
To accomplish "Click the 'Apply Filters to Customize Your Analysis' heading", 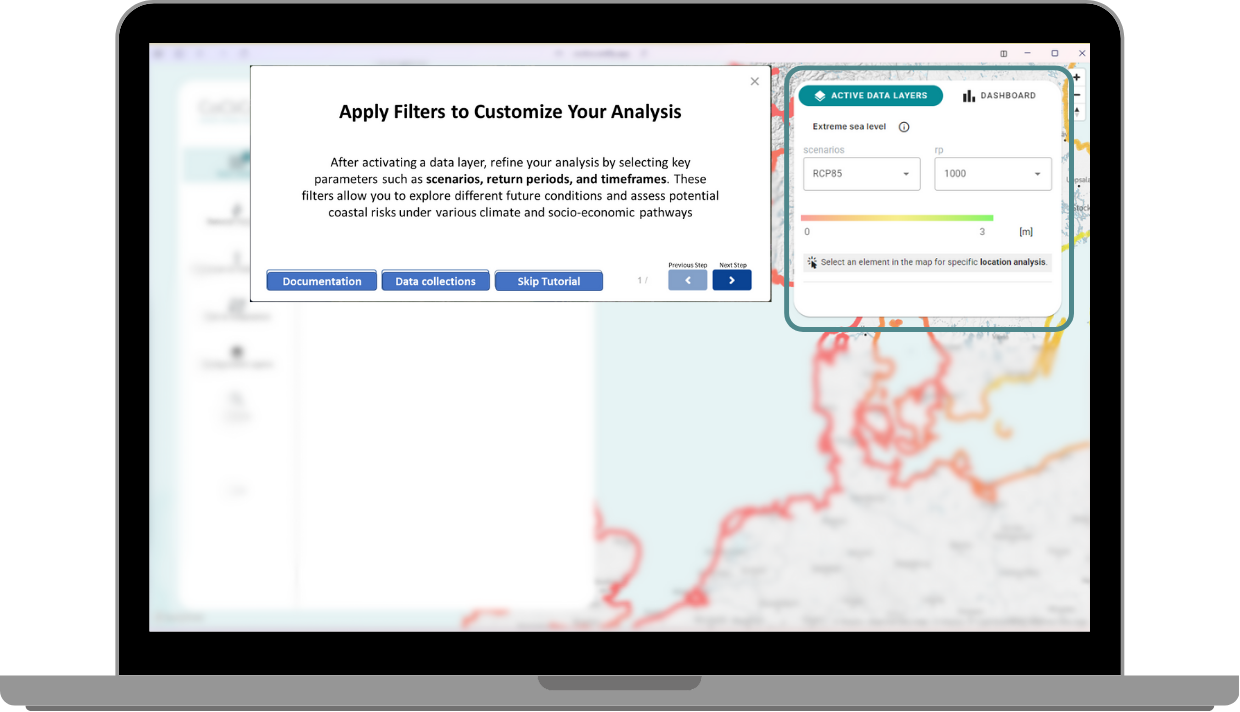I will 510,112.
